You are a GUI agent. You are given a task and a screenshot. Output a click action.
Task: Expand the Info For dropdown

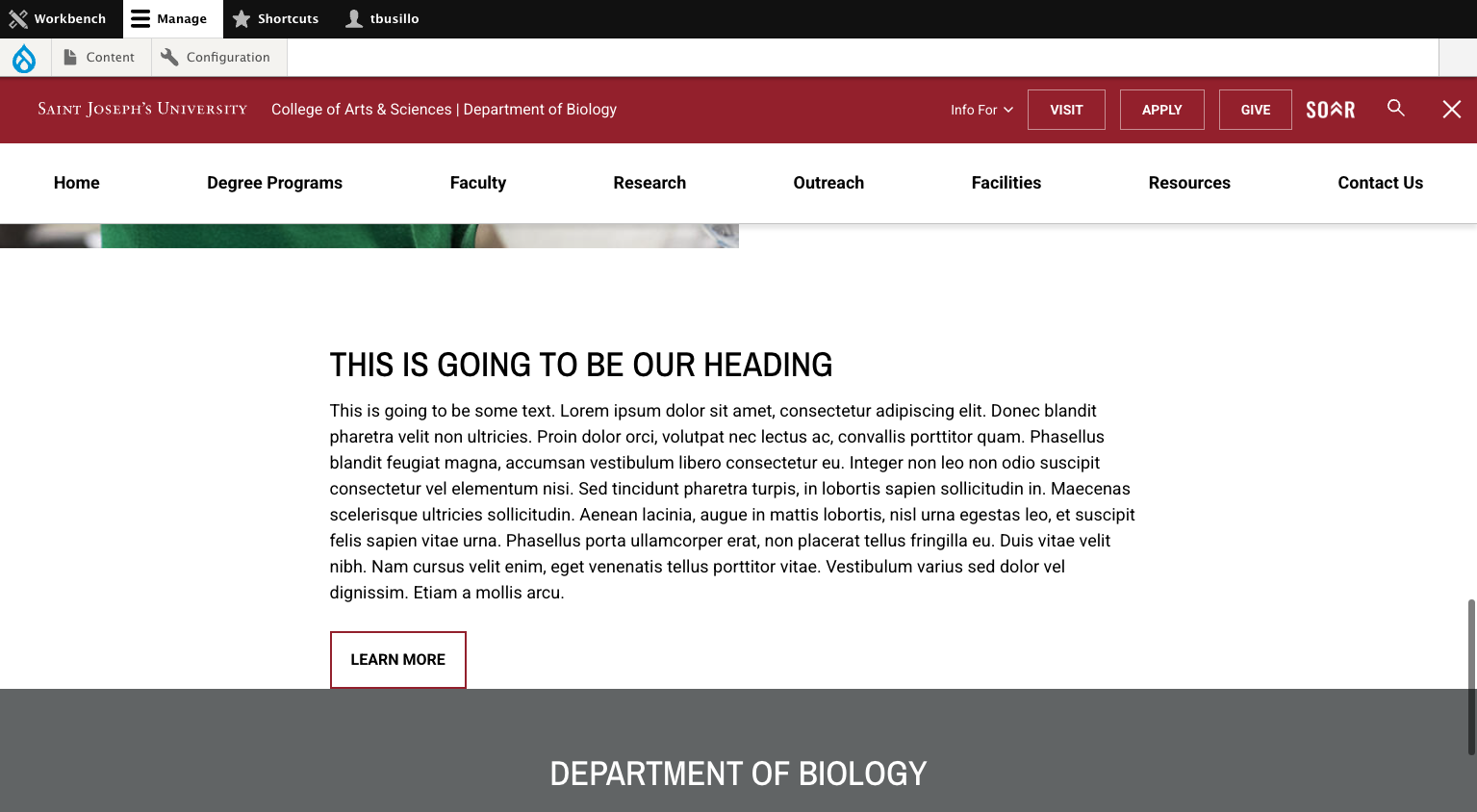coord(981,110)
